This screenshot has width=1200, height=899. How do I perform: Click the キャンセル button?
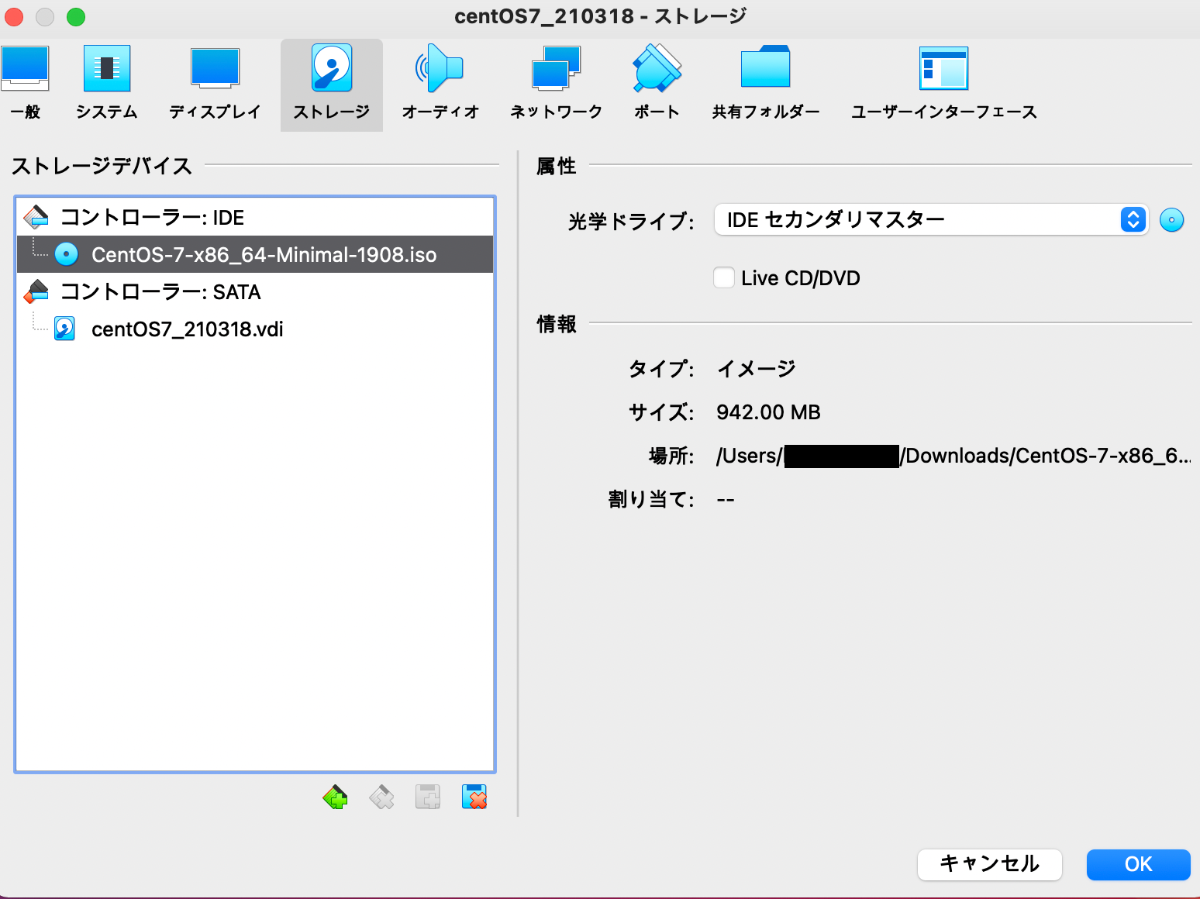click(x=990, y=864)
